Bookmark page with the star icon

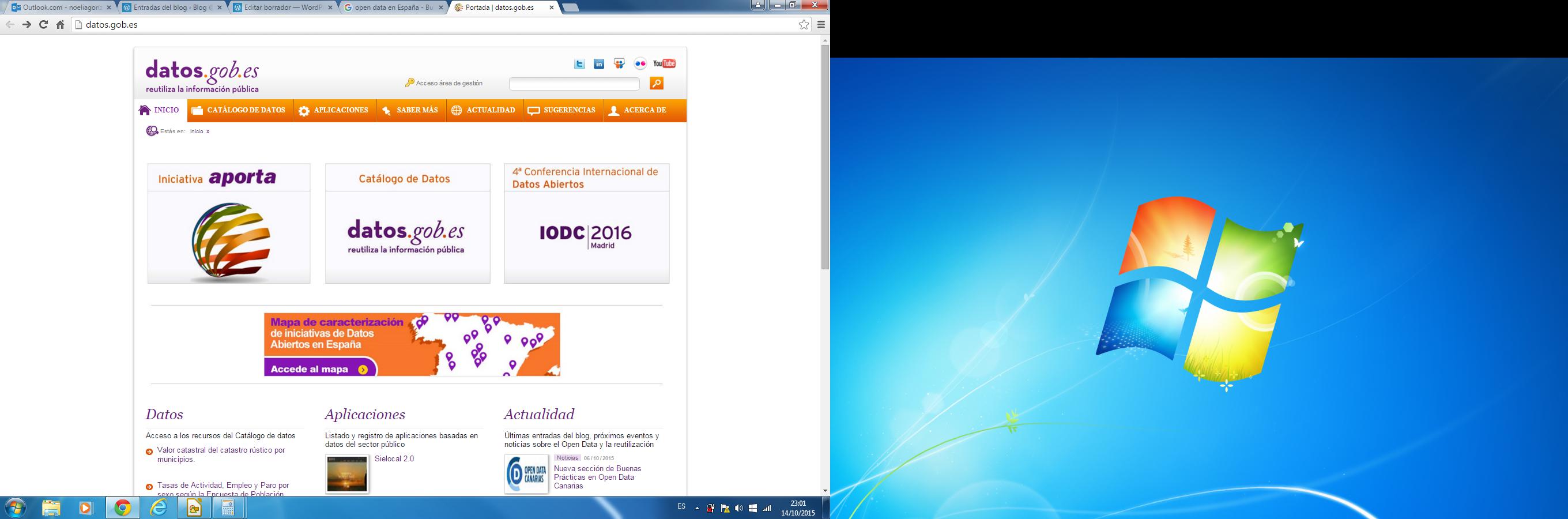[804, 25]
